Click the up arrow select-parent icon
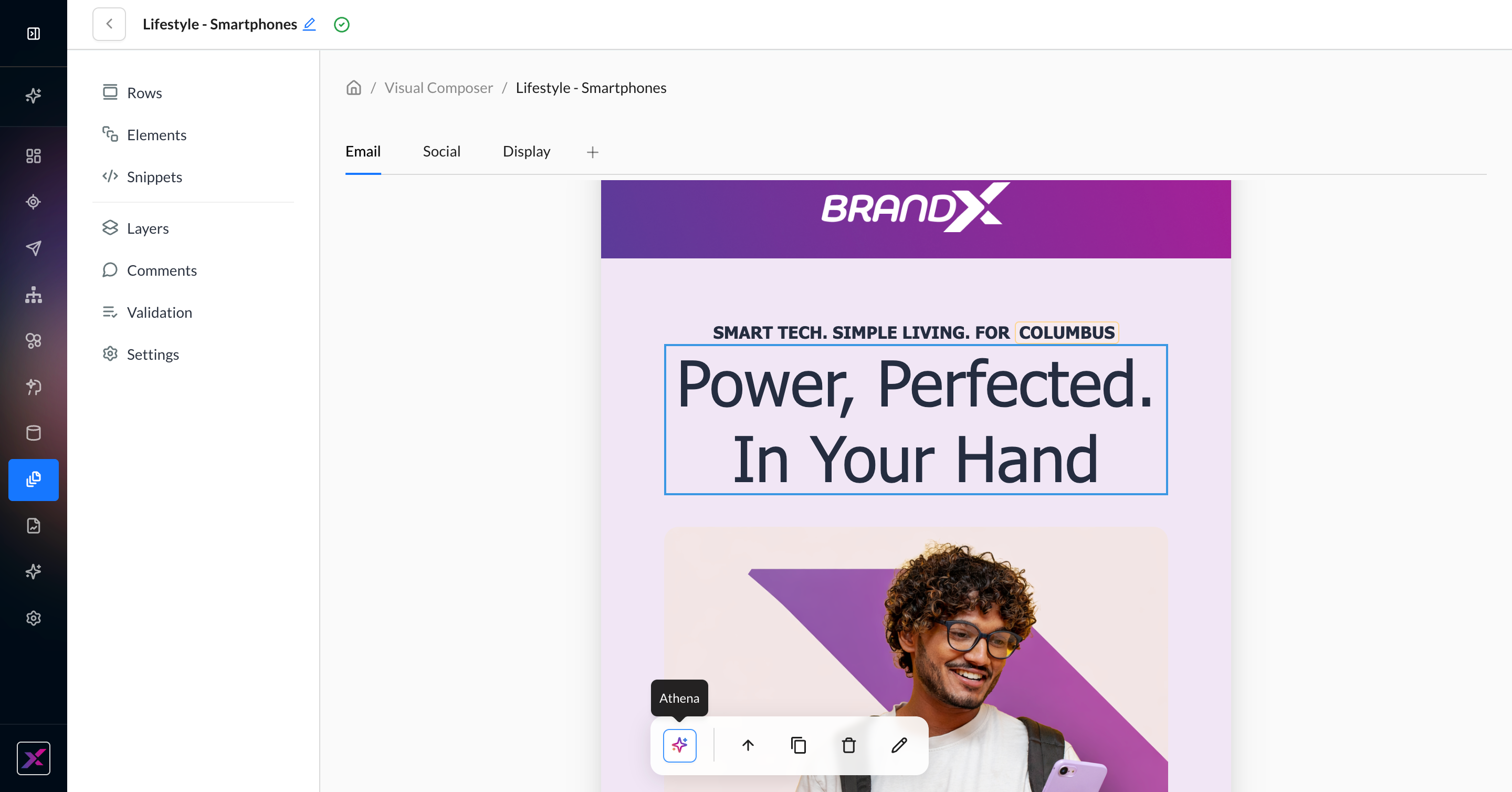1512x792 pixels. coord(748,746)
